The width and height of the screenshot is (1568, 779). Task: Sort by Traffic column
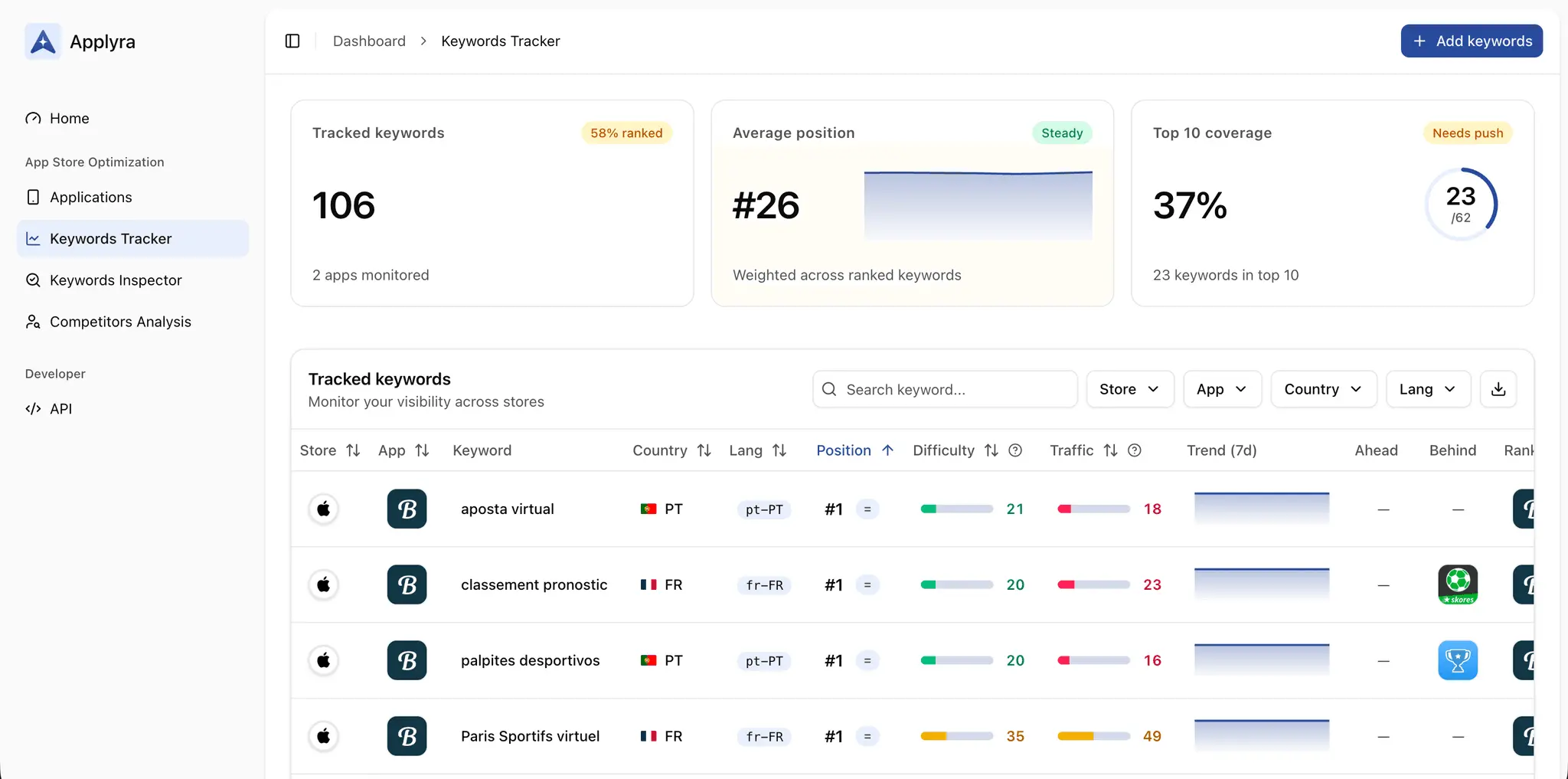coord(1083,451)
